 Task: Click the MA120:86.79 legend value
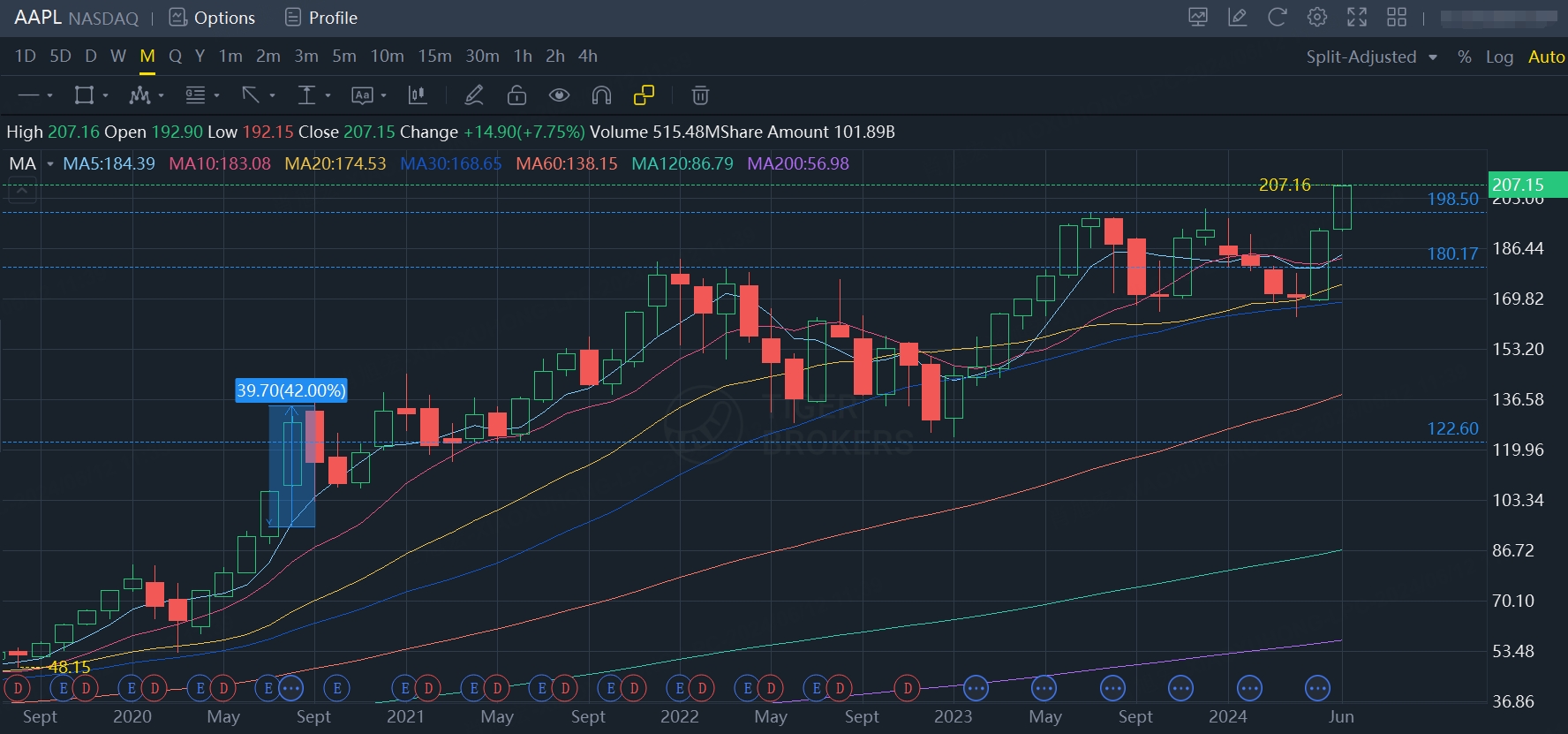[682, 163]
